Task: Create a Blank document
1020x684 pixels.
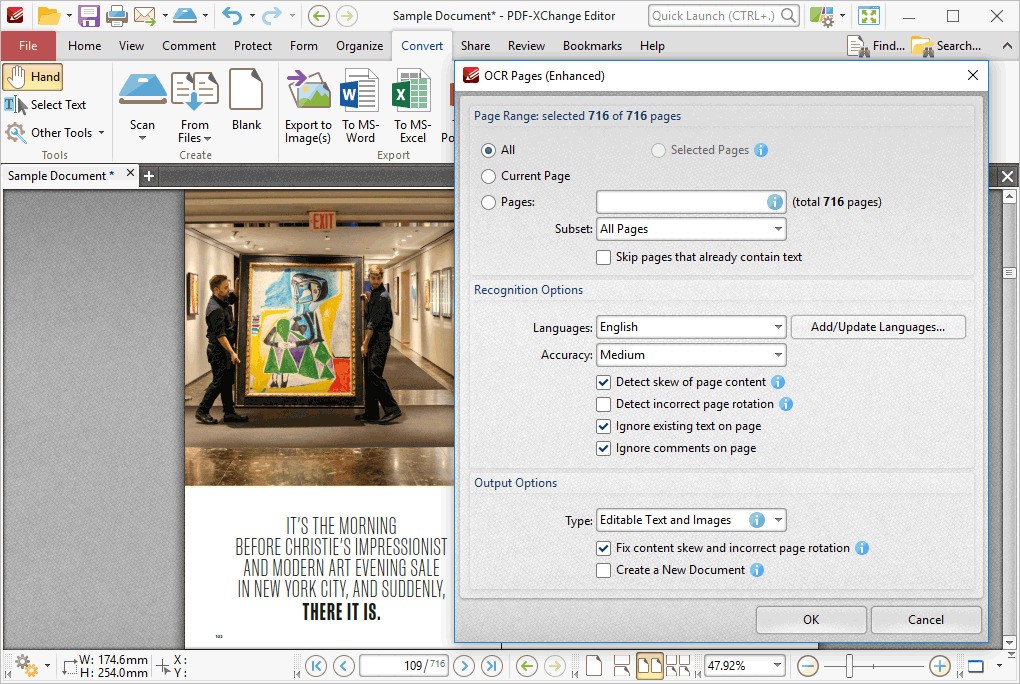Action: click(x=247, y=105)
